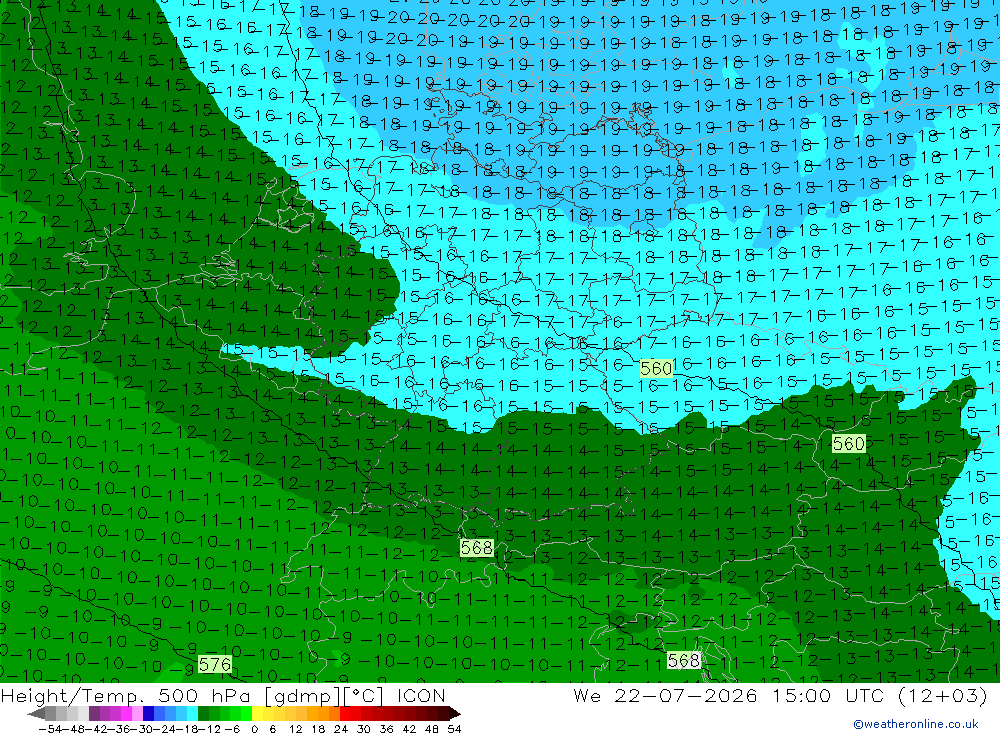Click the '54' legend scale maximum value

tap(454, 729)
